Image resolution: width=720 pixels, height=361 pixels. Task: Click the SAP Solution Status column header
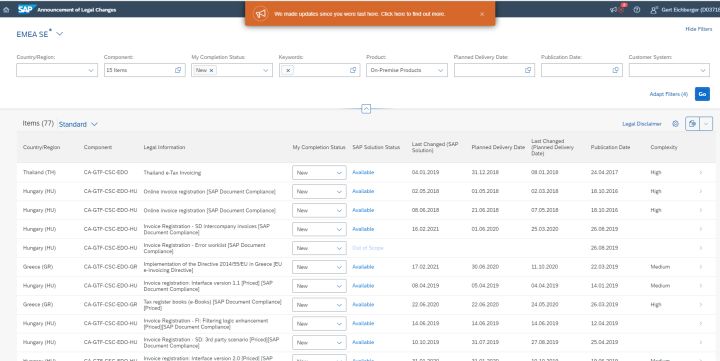pyautogui.click(x=376, y=147)
